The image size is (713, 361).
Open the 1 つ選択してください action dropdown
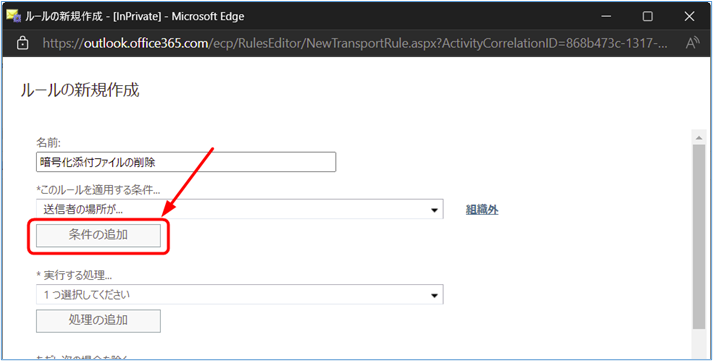point(240,295)
